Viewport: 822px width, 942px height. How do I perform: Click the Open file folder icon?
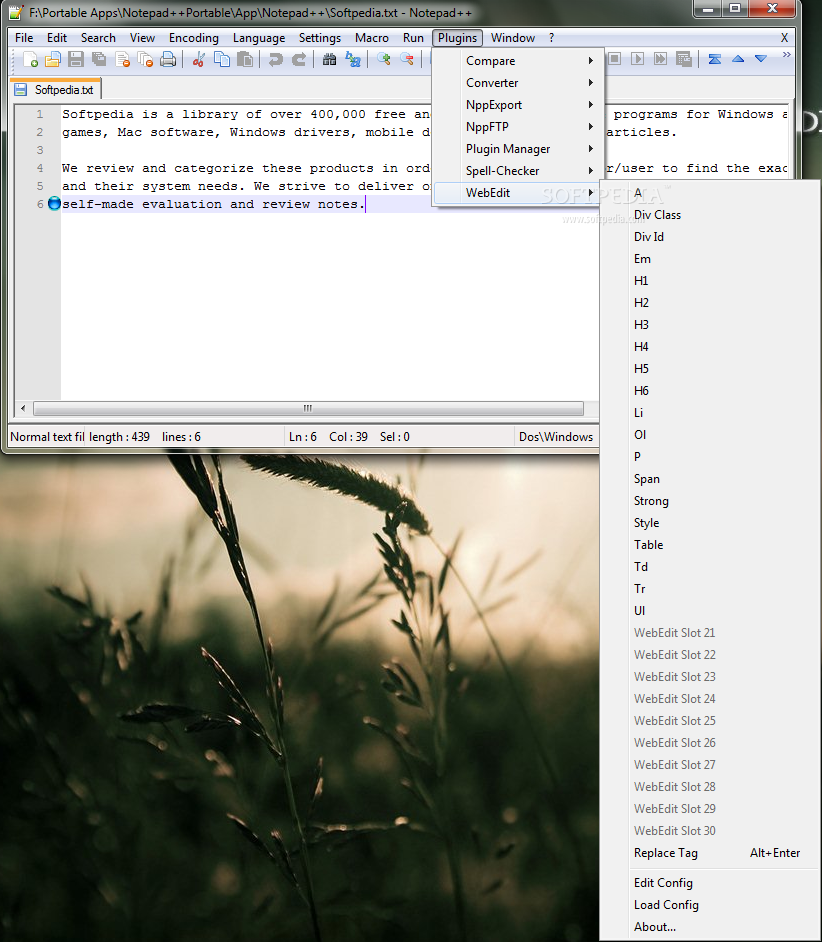pyautogui.click(x=53, y=59)
